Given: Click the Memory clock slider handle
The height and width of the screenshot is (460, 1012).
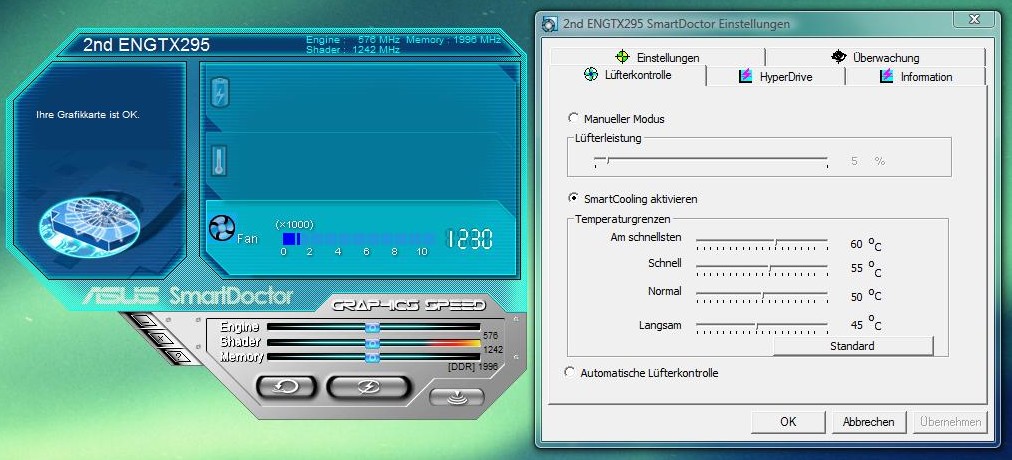Looking at the screenshot, I should [372, 357].
